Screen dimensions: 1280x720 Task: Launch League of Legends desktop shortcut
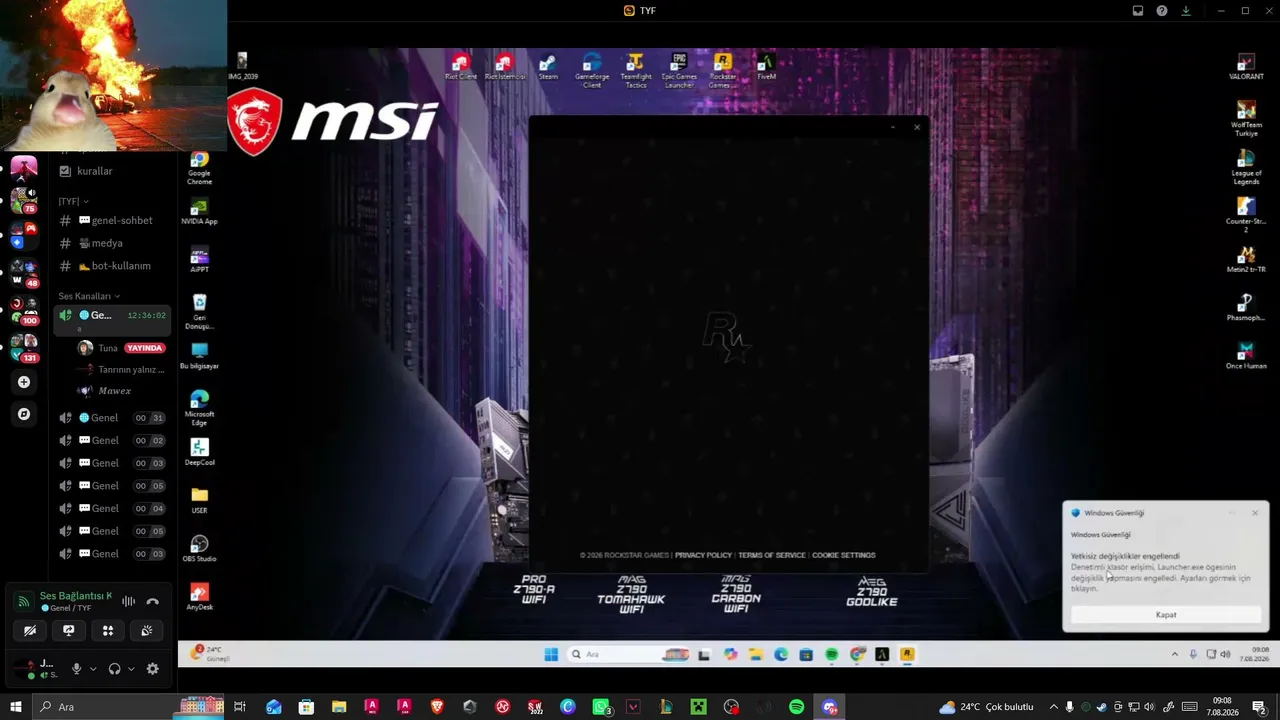(x=1246, y=168)
